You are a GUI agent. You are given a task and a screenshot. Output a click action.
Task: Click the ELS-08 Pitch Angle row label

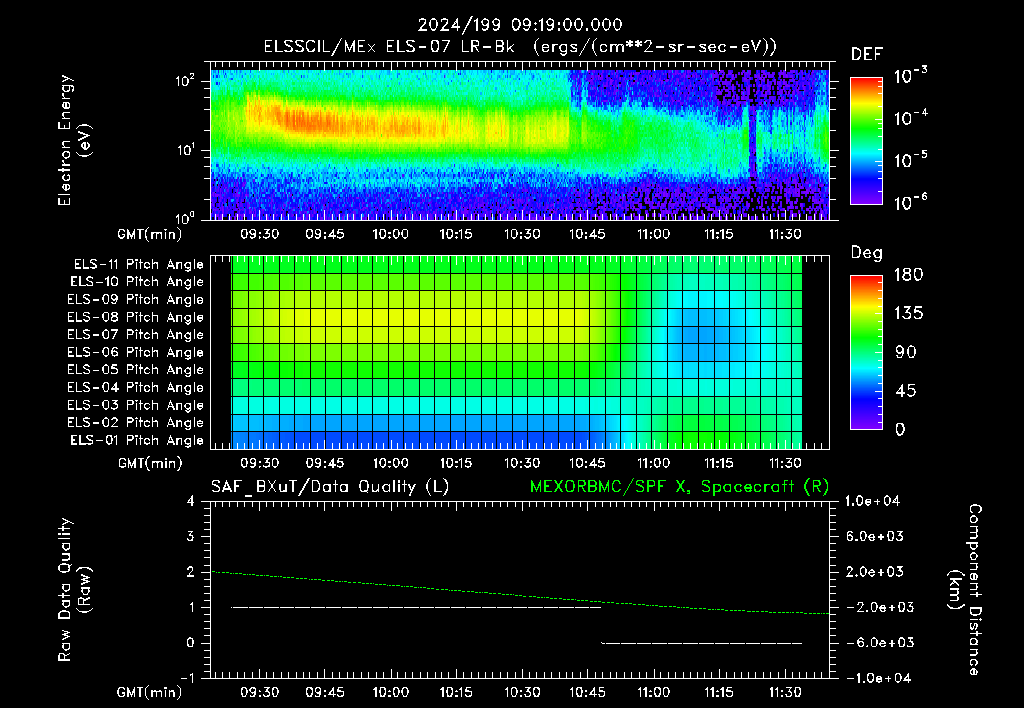tap(136, 317)
